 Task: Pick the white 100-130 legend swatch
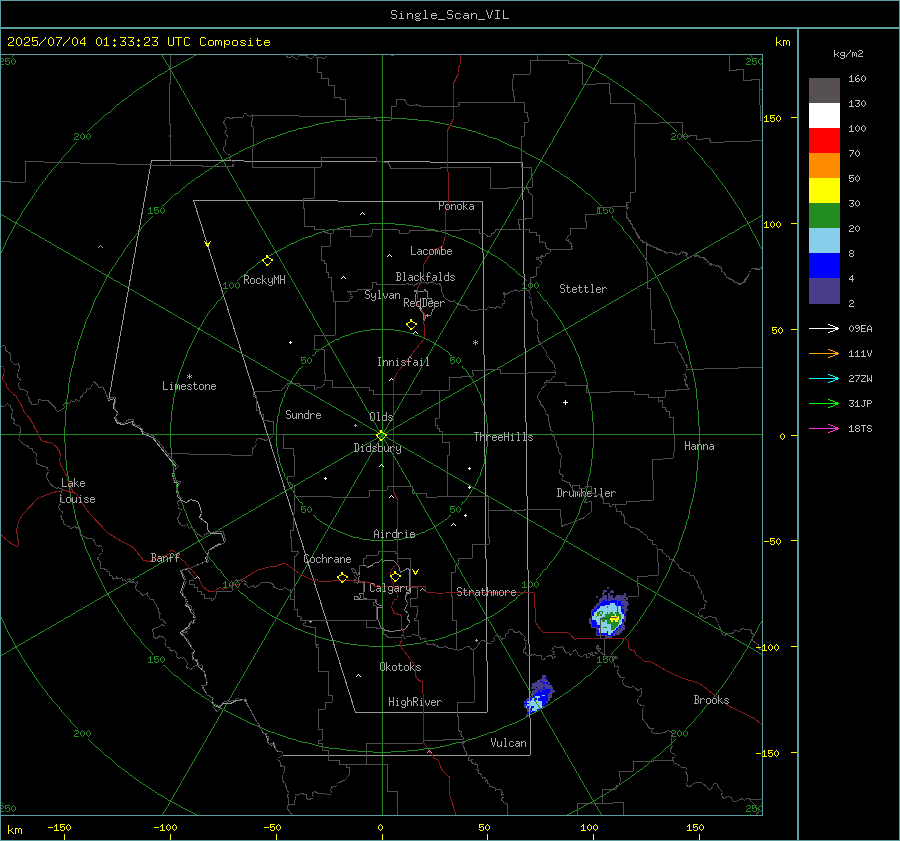pos(824,116)
